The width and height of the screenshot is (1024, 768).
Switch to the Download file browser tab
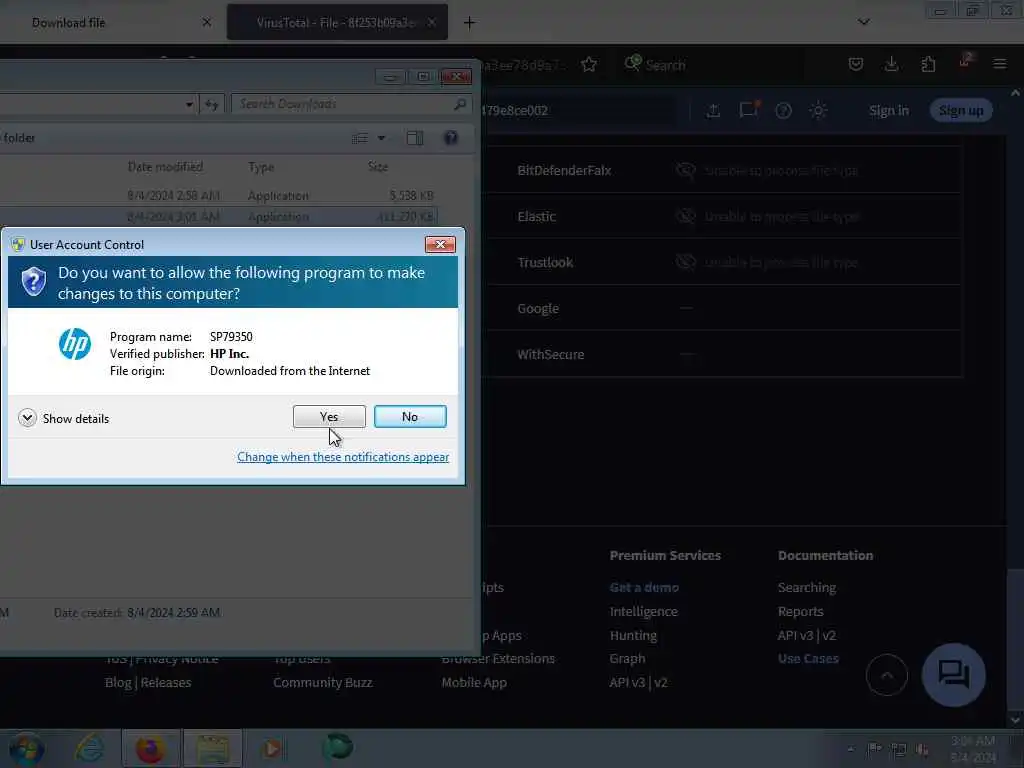(x=69, y=23)
